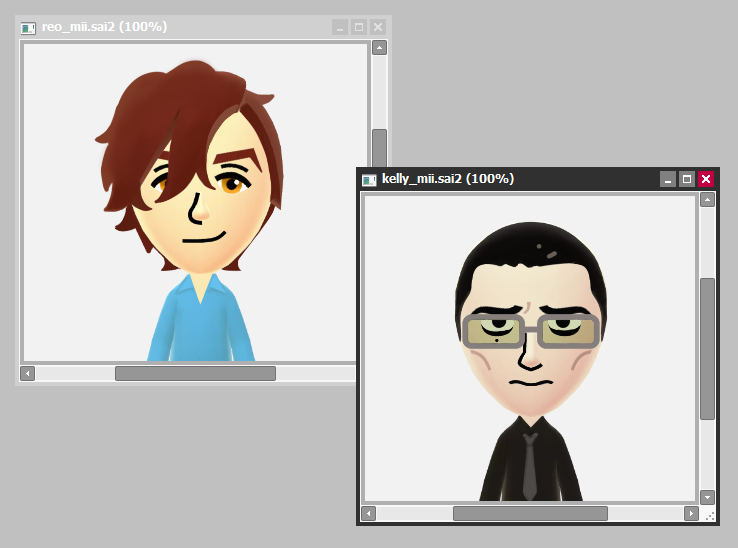The image size is (738, 548).
Task: Click scroll-up arrow in kelly_mii window
Action: click(707, 200)
